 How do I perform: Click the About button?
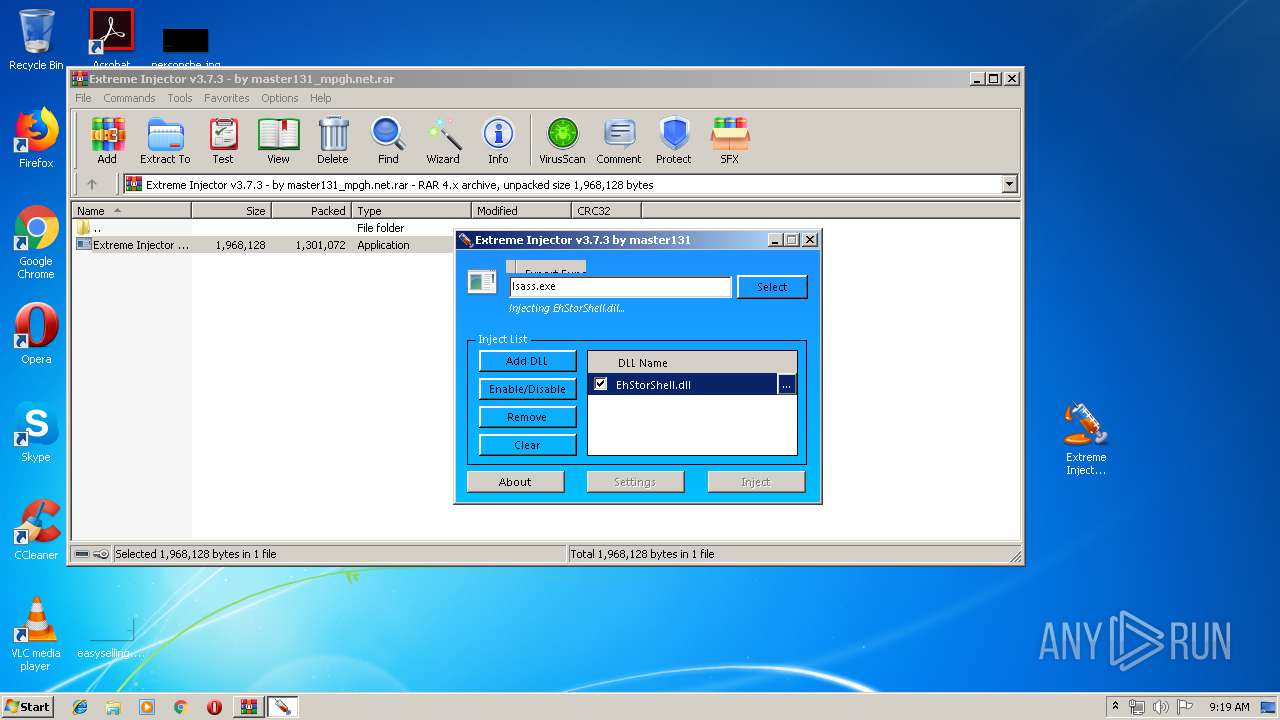pos(515,482)
